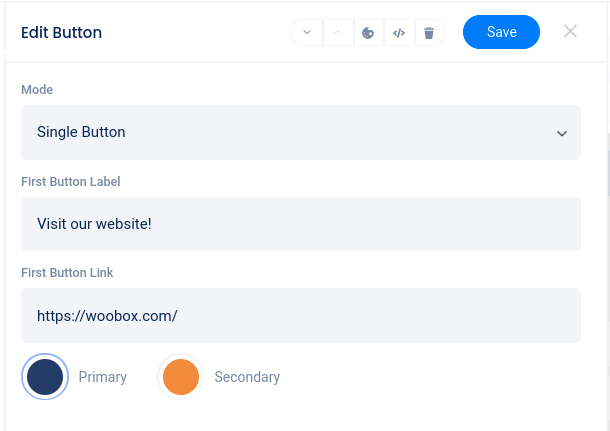Click the Single Button text
The height and width of the screenshot is (431, 610).
(81, 132)
